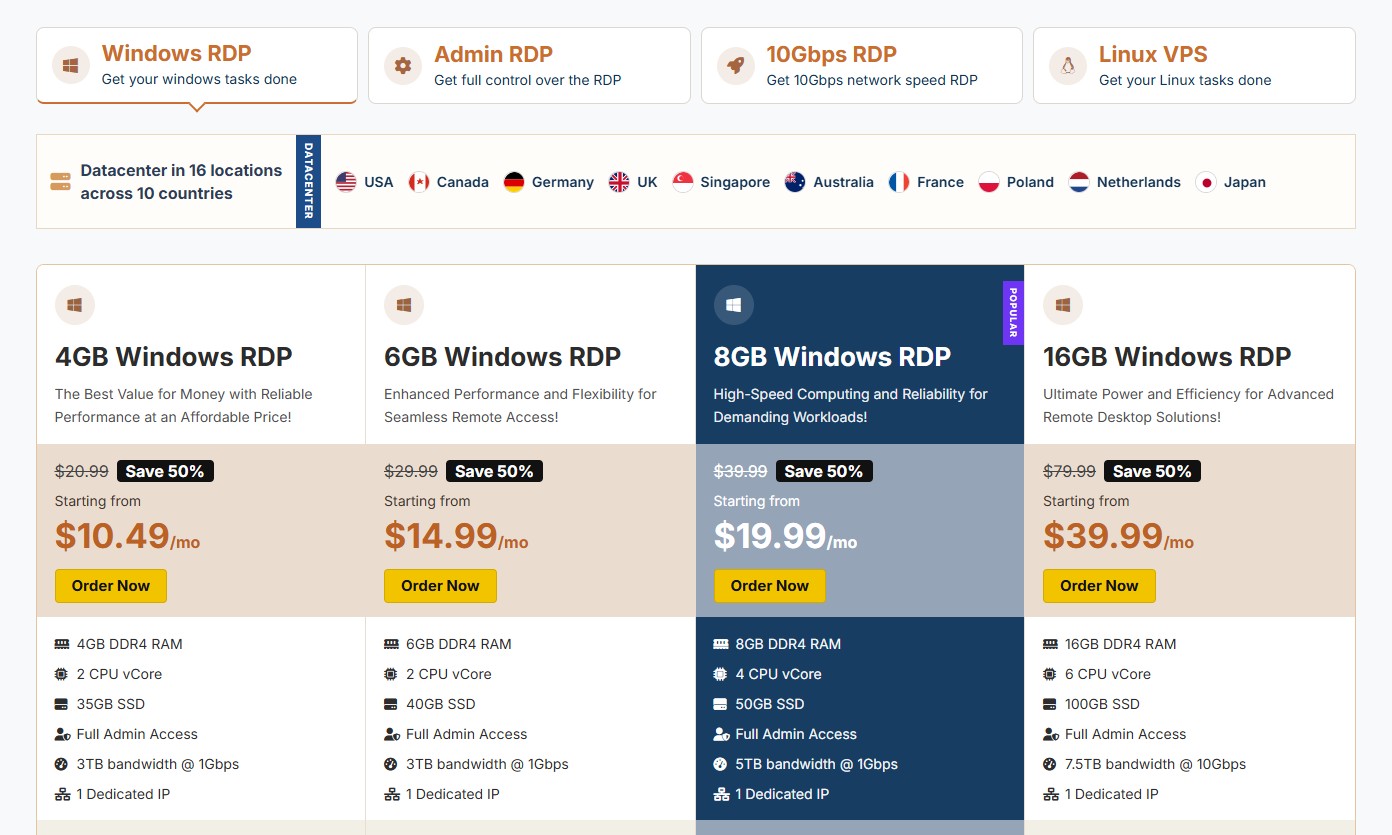This screenshot has width=1392, height=835.
Task: Click the Canada flag icon
Action: [x=419, y=181]
